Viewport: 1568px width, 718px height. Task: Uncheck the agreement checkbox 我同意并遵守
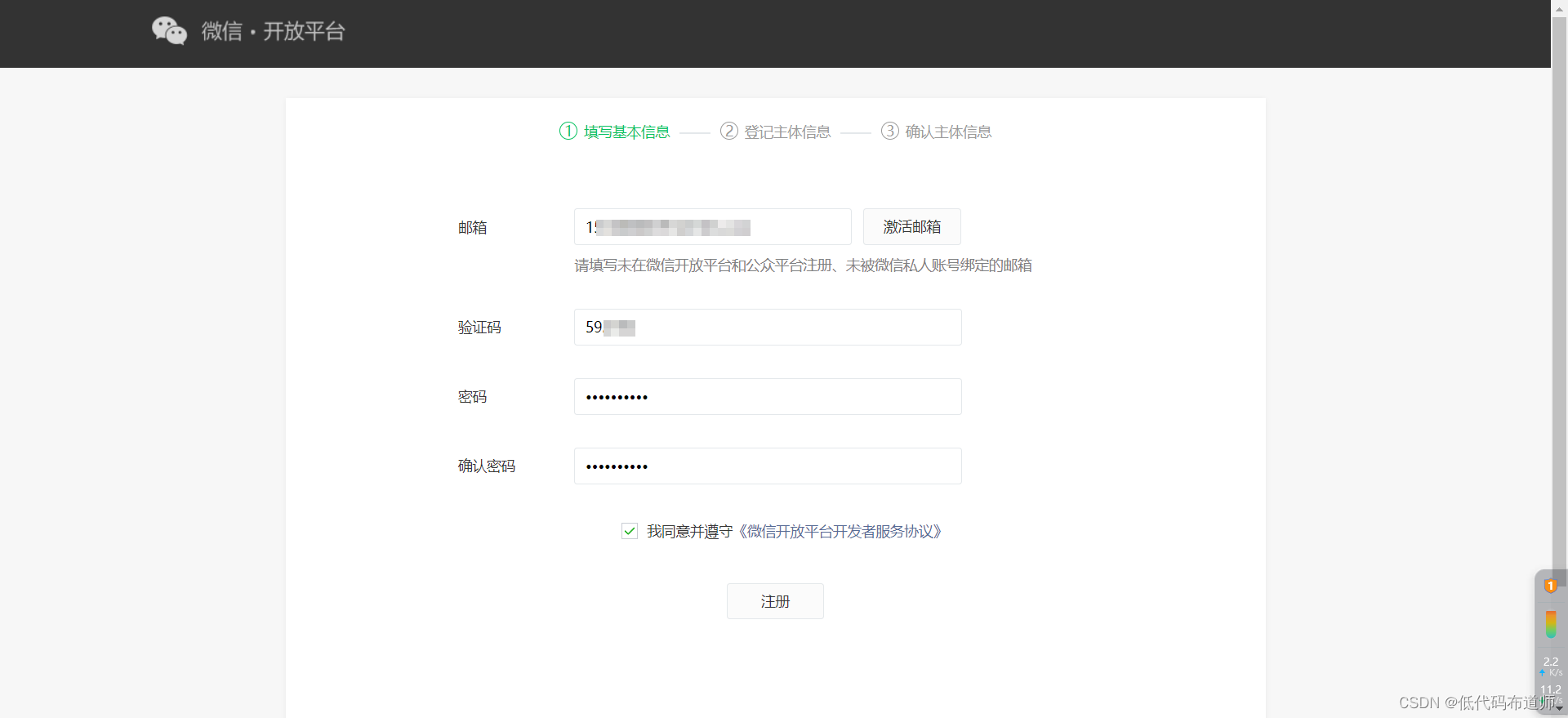click(630, 531)
